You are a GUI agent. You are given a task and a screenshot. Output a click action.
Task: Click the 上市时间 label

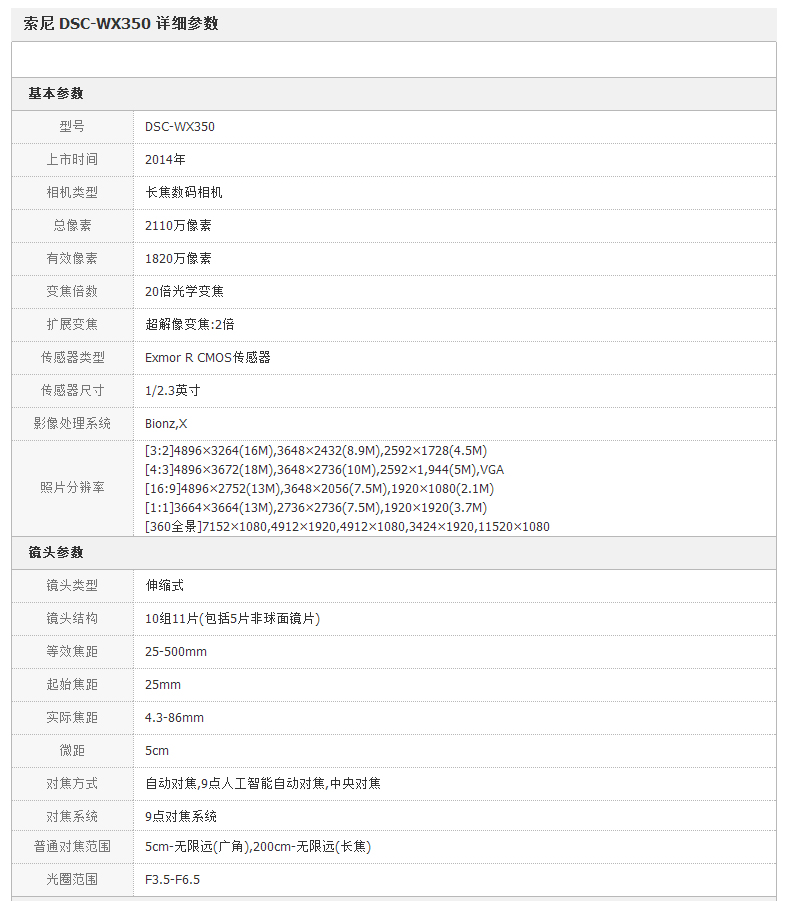72,159
